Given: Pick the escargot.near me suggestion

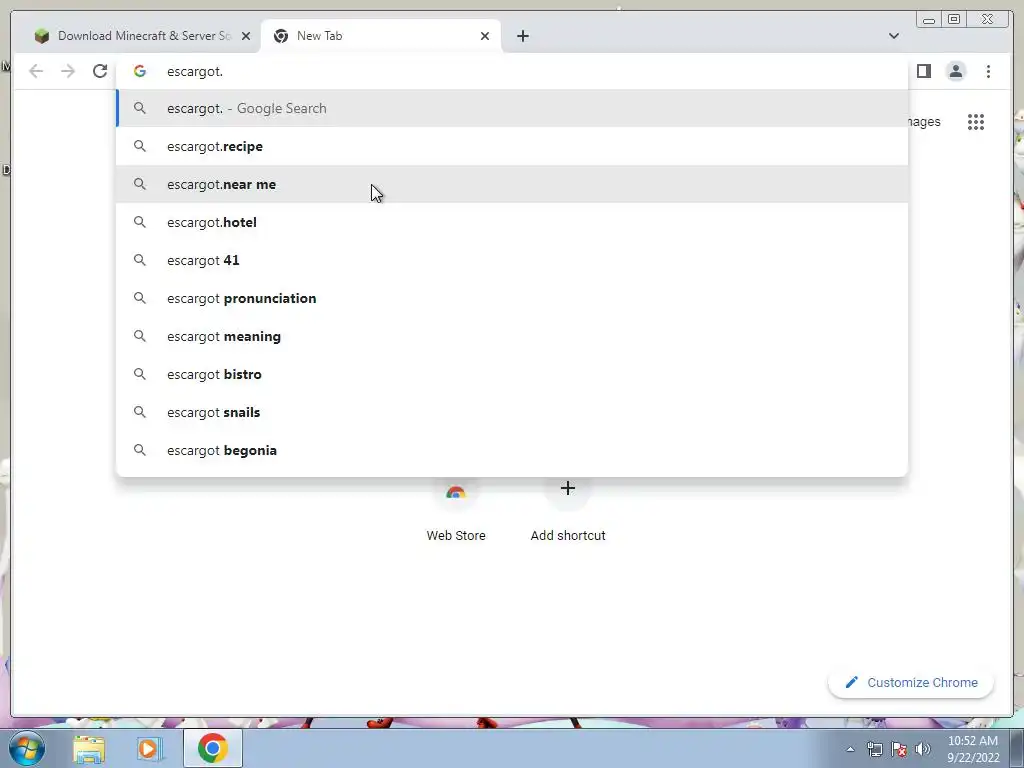Looking at the screenshot, I should tap(512, 184).
